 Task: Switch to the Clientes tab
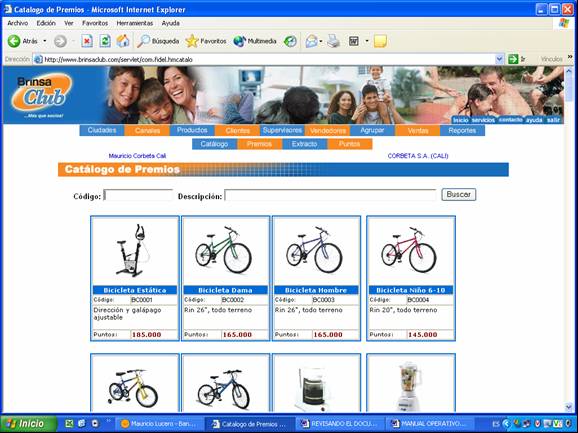(237, 130)
